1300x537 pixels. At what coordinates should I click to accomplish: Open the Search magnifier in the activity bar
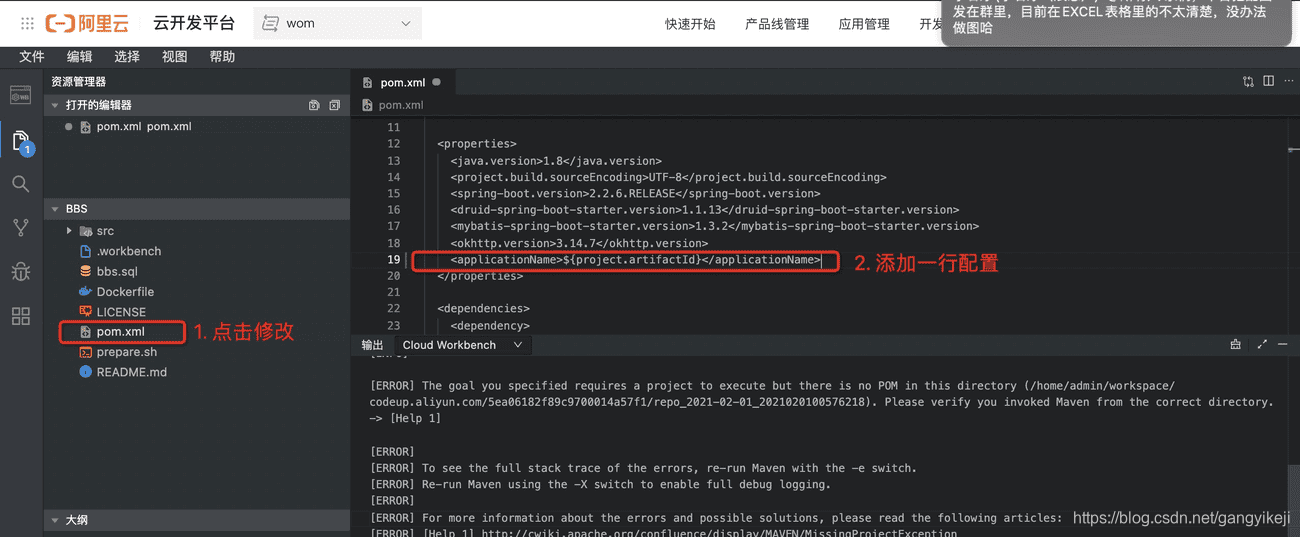point(20,184)
